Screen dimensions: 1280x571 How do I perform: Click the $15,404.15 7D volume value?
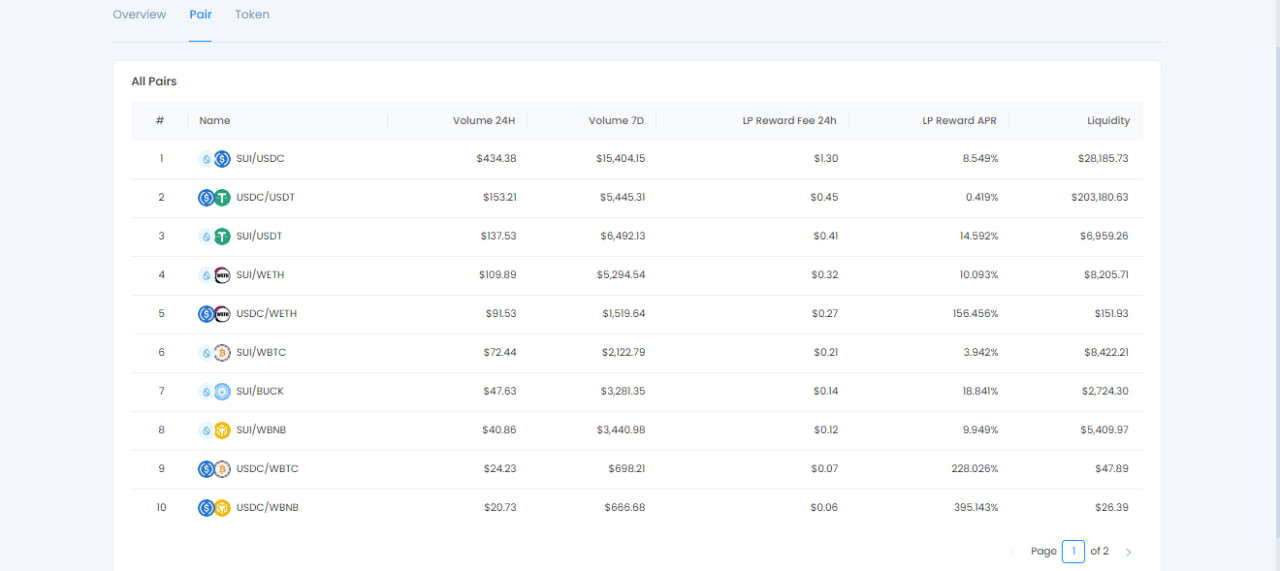tap(620, 158)
